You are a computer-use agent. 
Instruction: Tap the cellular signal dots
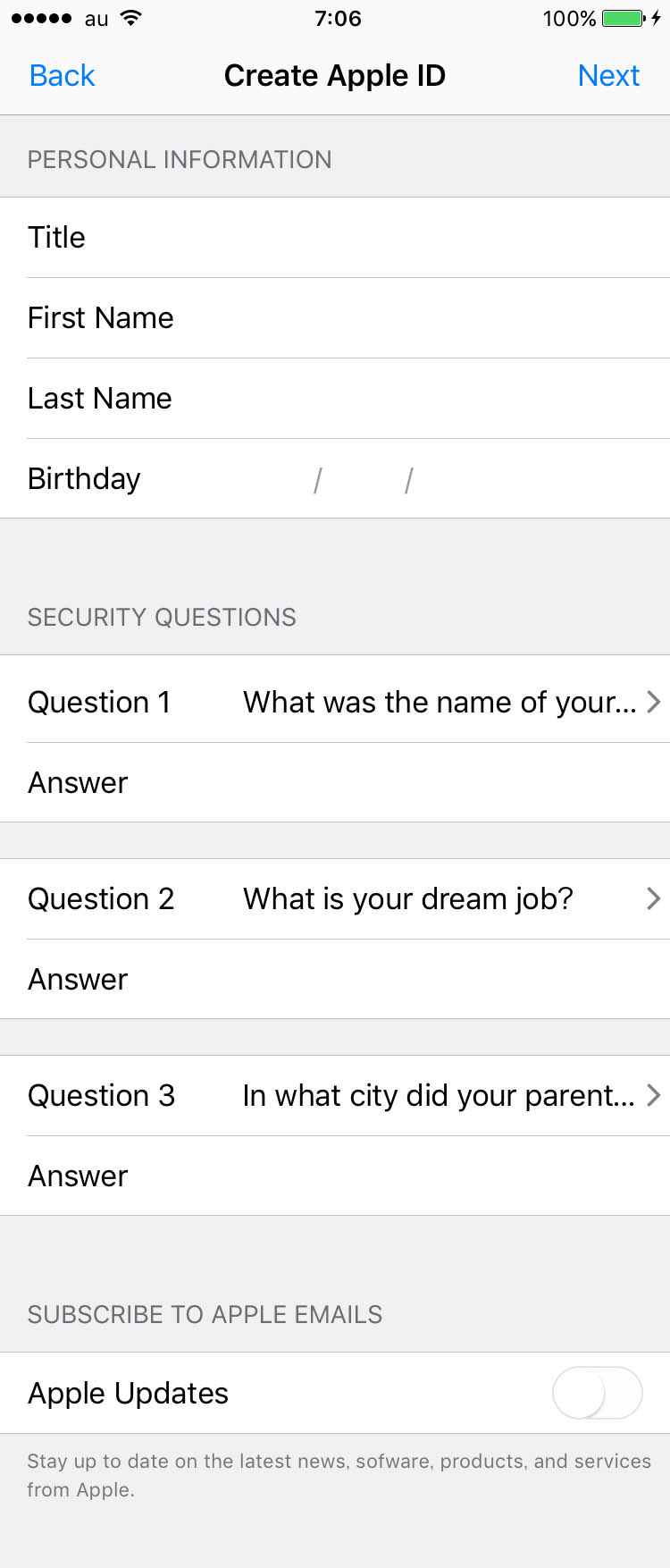(41, 18)
